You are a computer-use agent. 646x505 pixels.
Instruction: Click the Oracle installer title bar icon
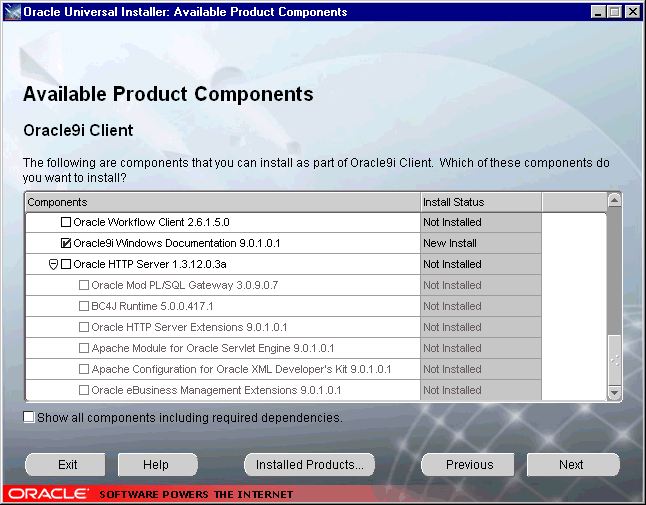pos(12,12)
